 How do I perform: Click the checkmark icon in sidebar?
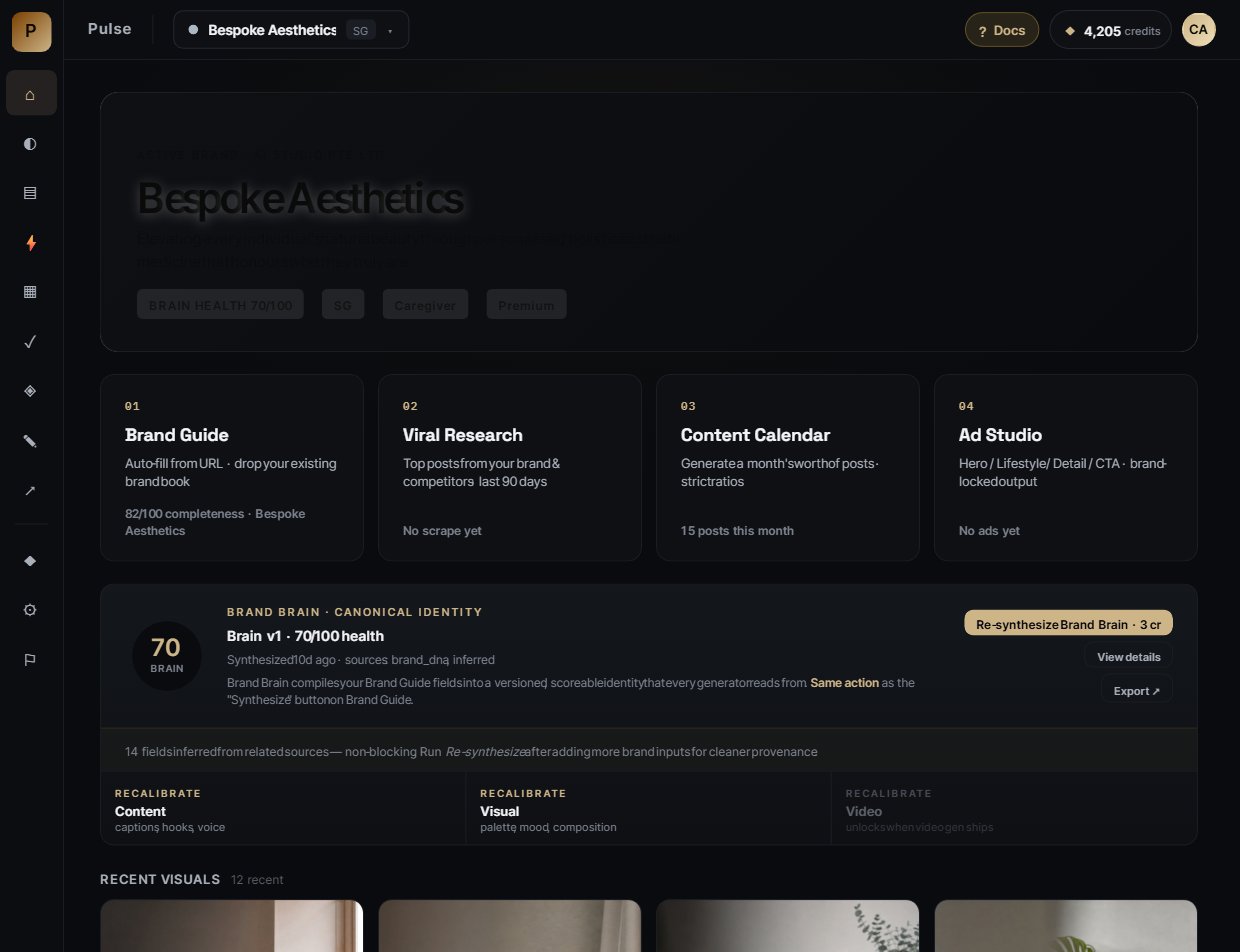click(x=31, y=342)
